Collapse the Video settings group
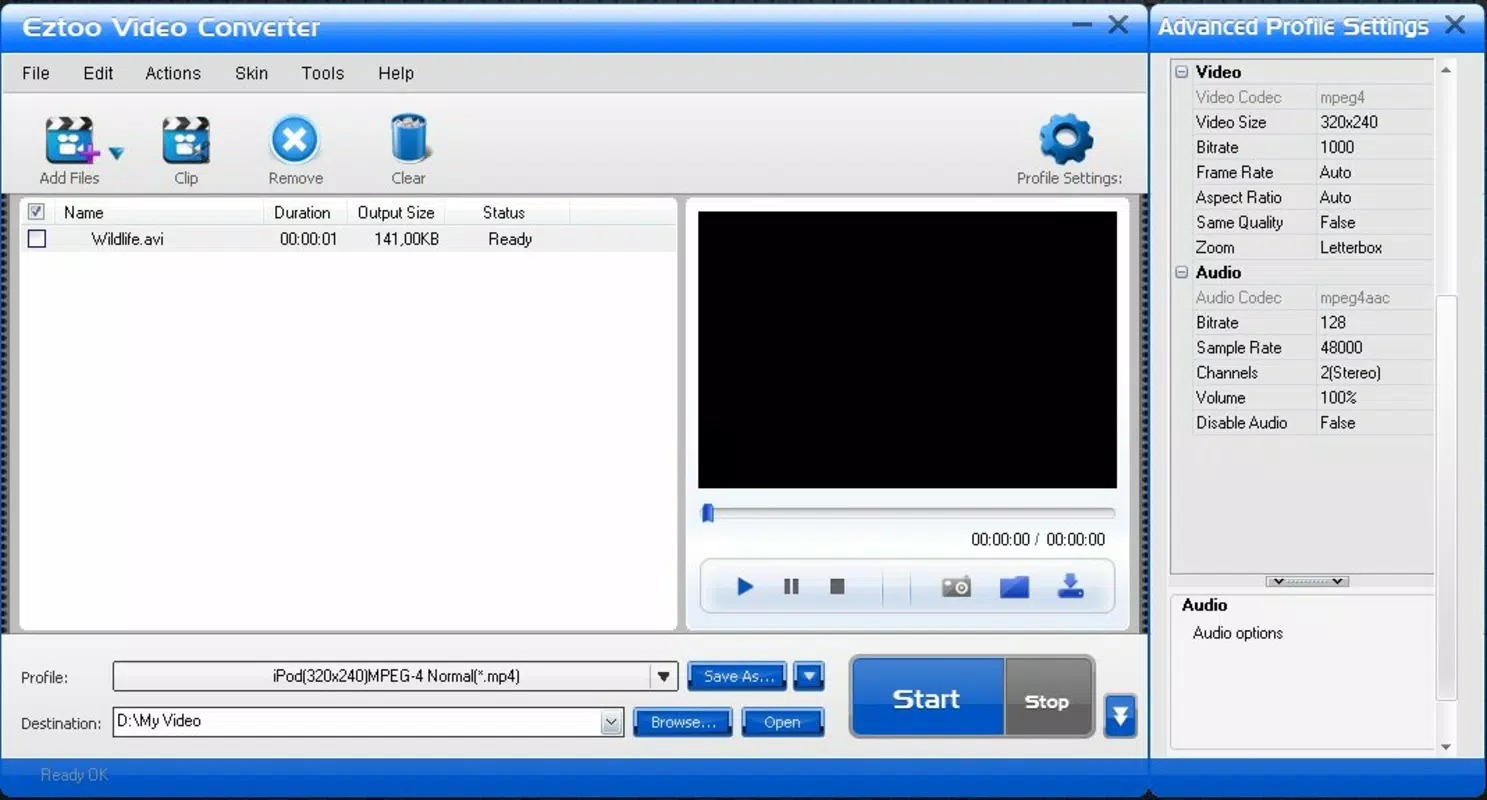1487x800 pixels. tap(1182, 72)
